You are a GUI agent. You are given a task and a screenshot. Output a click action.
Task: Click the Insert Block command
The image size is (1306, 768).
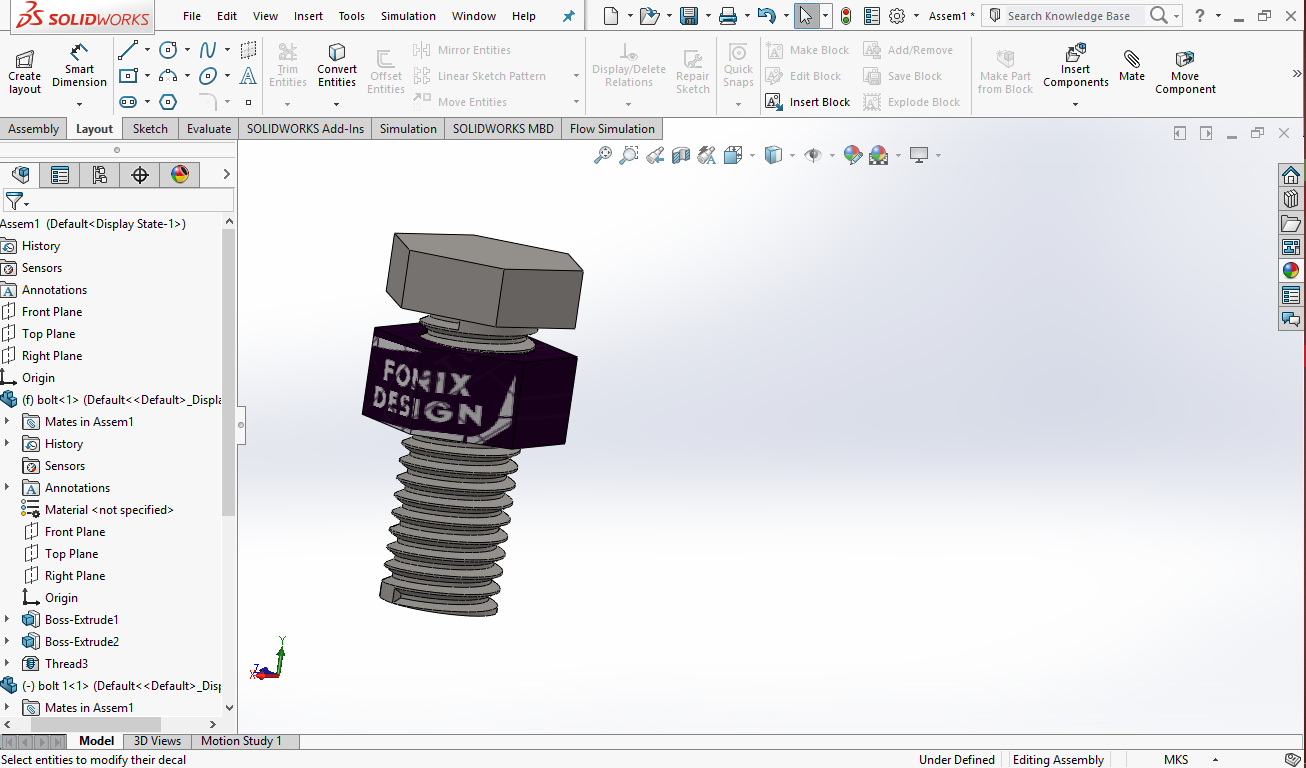pos(808,102)
